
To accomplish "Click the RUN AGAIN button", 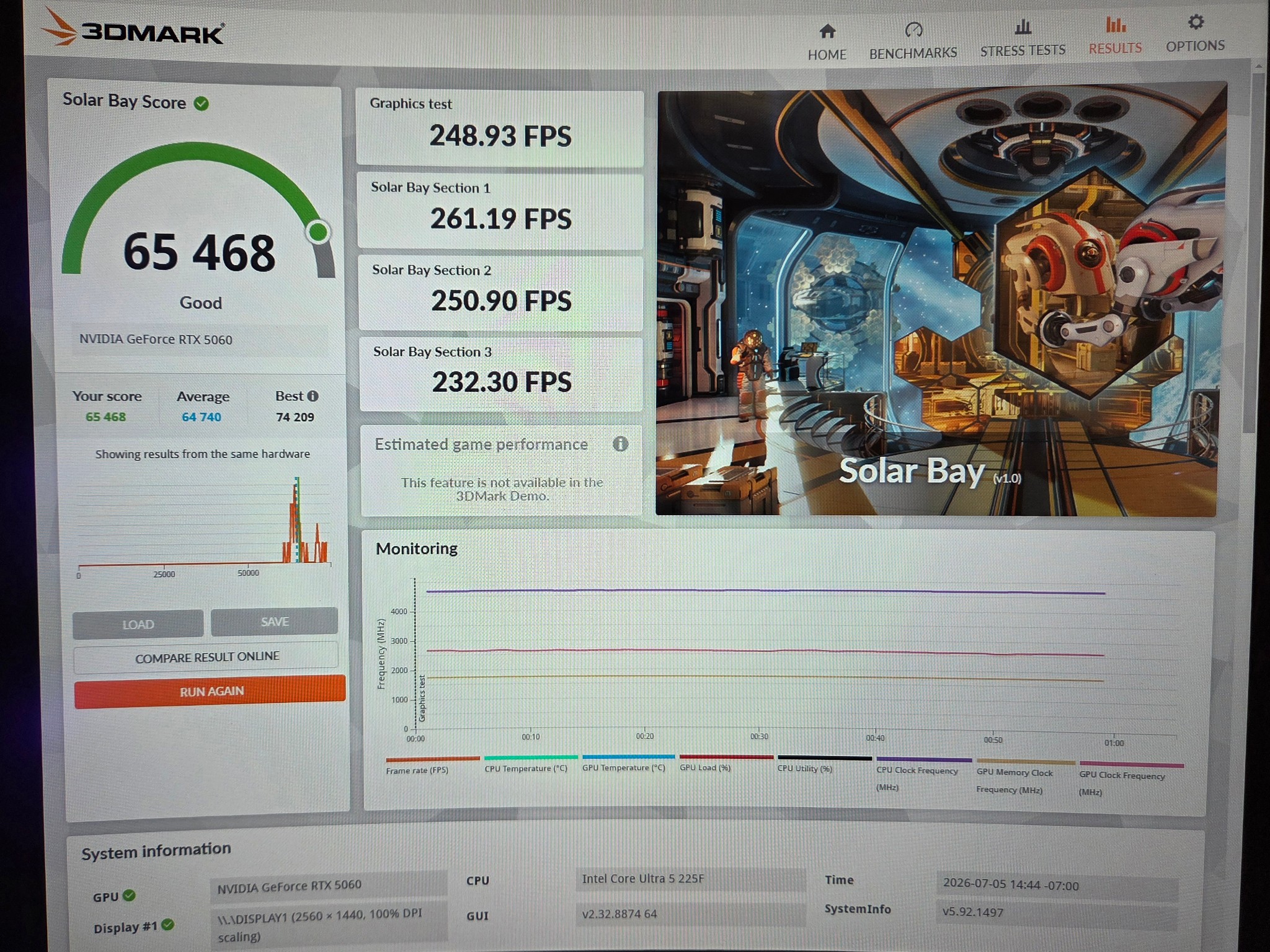I will point(210,692).
